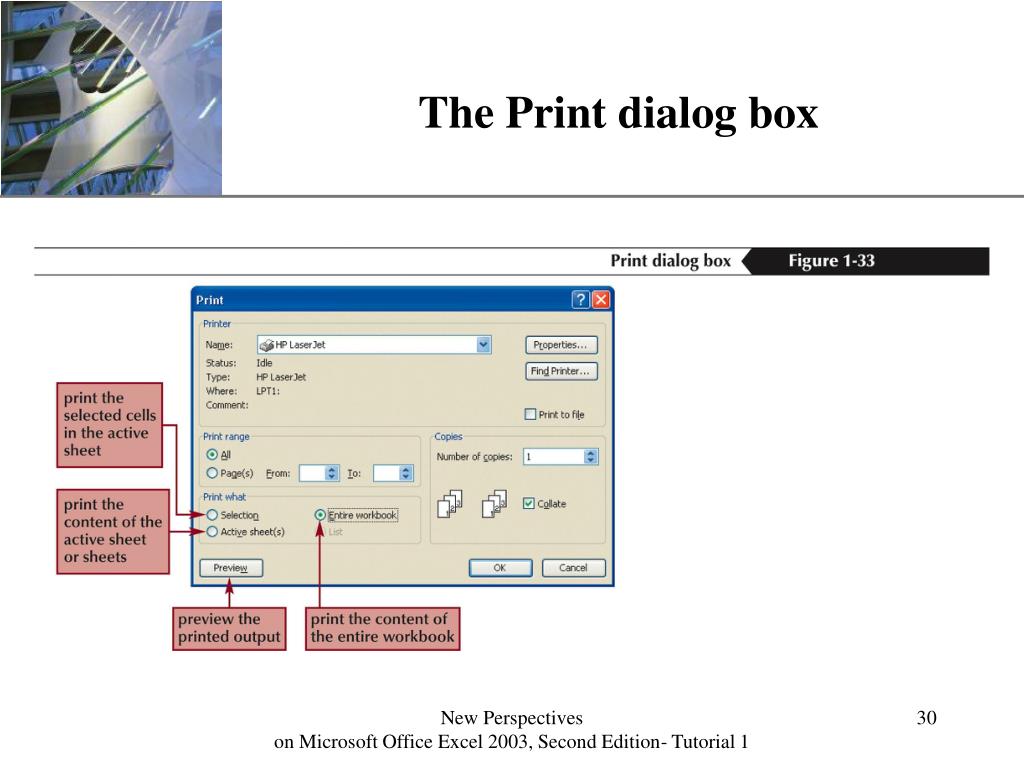This screenshot has width=1024, height=768.
Task: Click the first collated pages icon
Action: (450, 504)
